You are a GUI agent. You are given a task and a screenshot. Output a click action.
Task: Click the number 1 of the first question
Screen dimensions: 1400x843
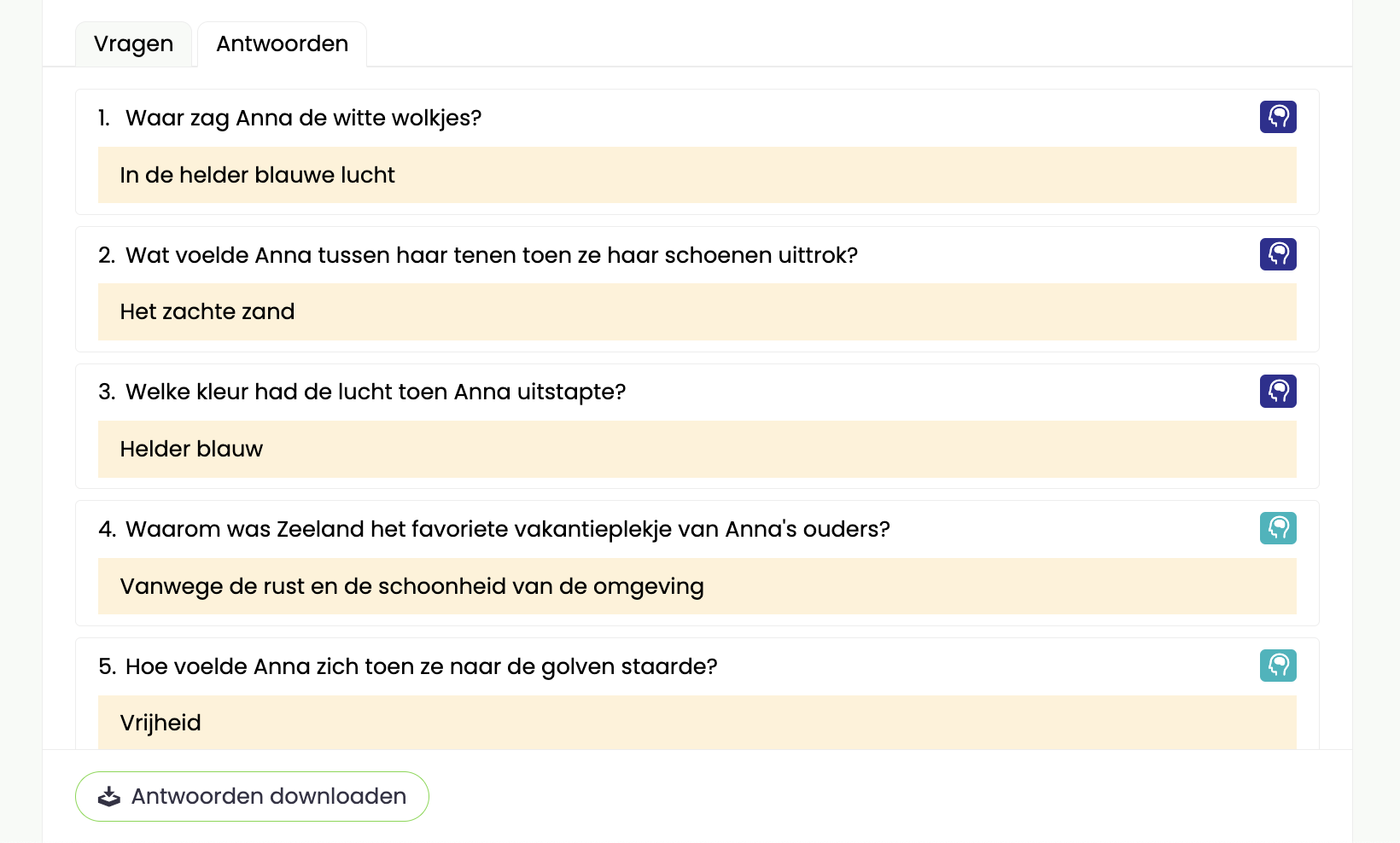pos(103,118)
